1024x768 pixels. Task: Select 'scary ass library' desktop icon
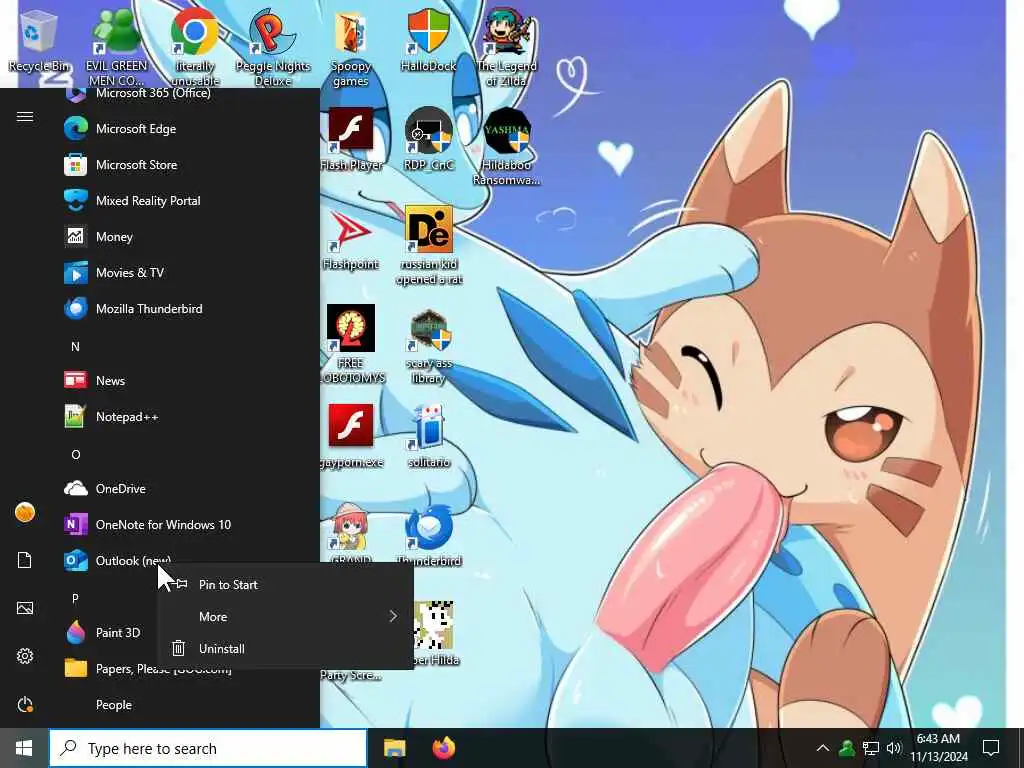[428, 346]
